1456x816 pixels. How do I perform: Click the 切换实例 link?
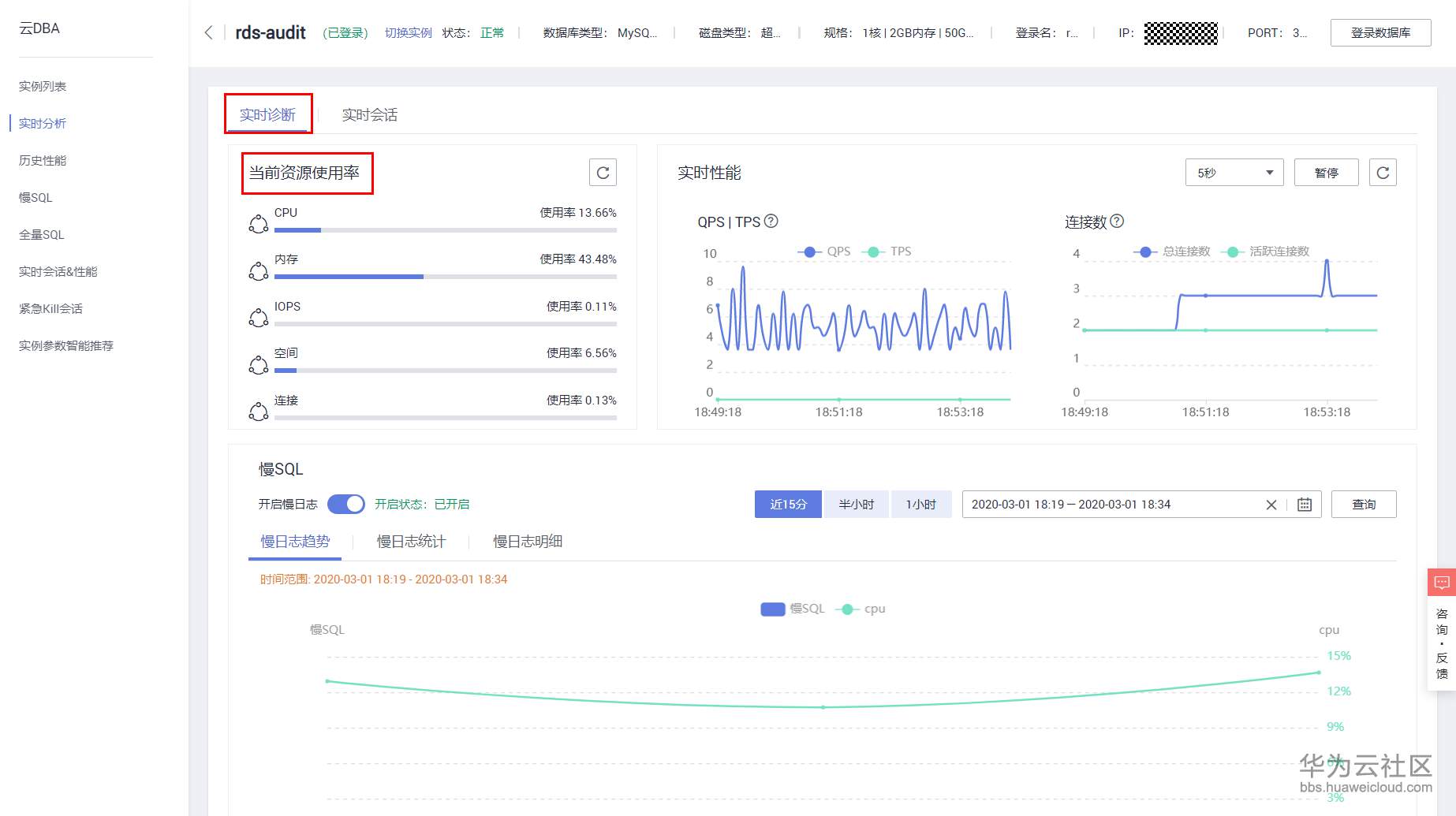tap(409, 33)
